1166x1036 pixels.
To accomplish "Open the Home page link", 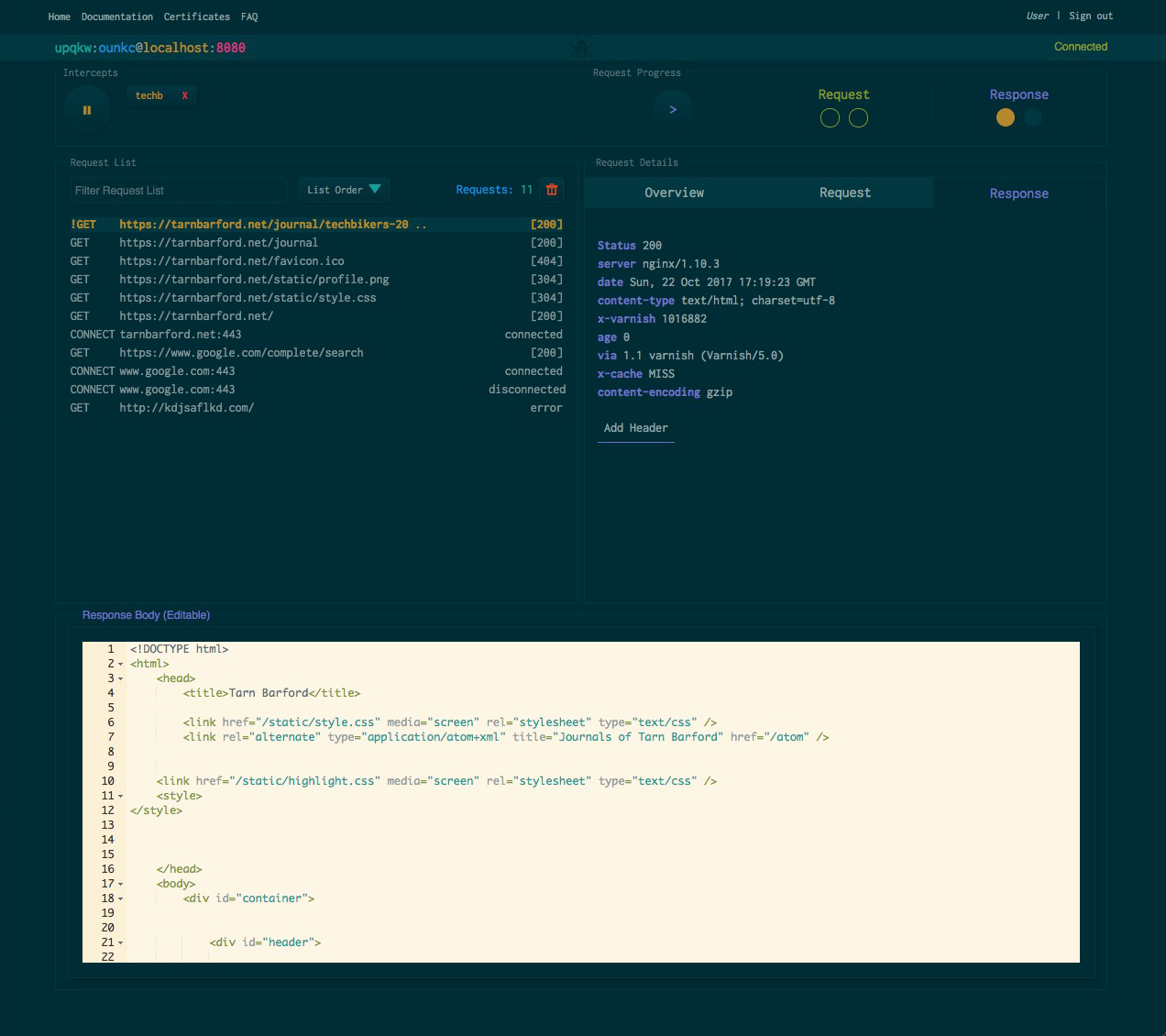I will [59, 17].
